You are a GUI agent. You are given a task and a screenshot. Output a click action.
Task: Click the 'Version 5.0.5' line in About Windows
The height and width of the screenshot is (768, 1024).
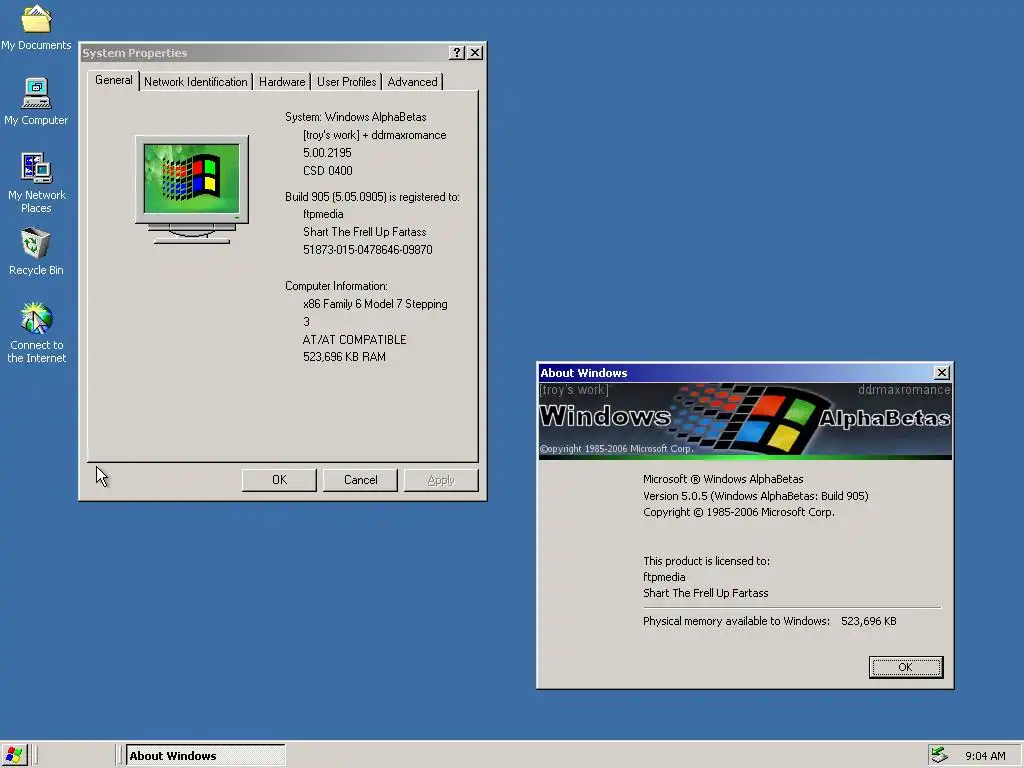[x=756, y=496]
